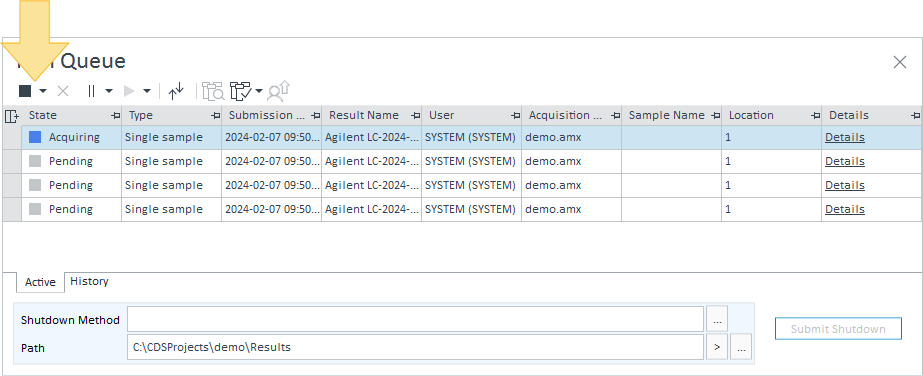Image resolution: width=923 pixels, height=376 pixels.
Task: Click the arrow button next to Path field
Action: click(717, 347)
